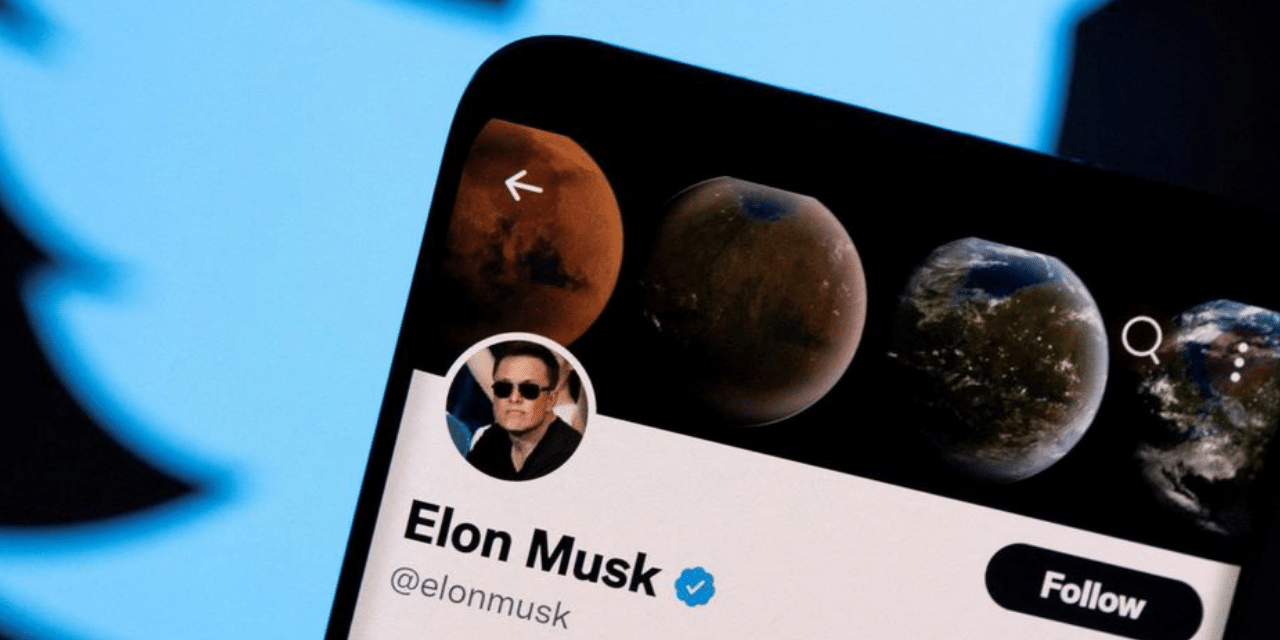
Task: Open Elon Musk's round profile picture
Action: click(x=520, y=408)
